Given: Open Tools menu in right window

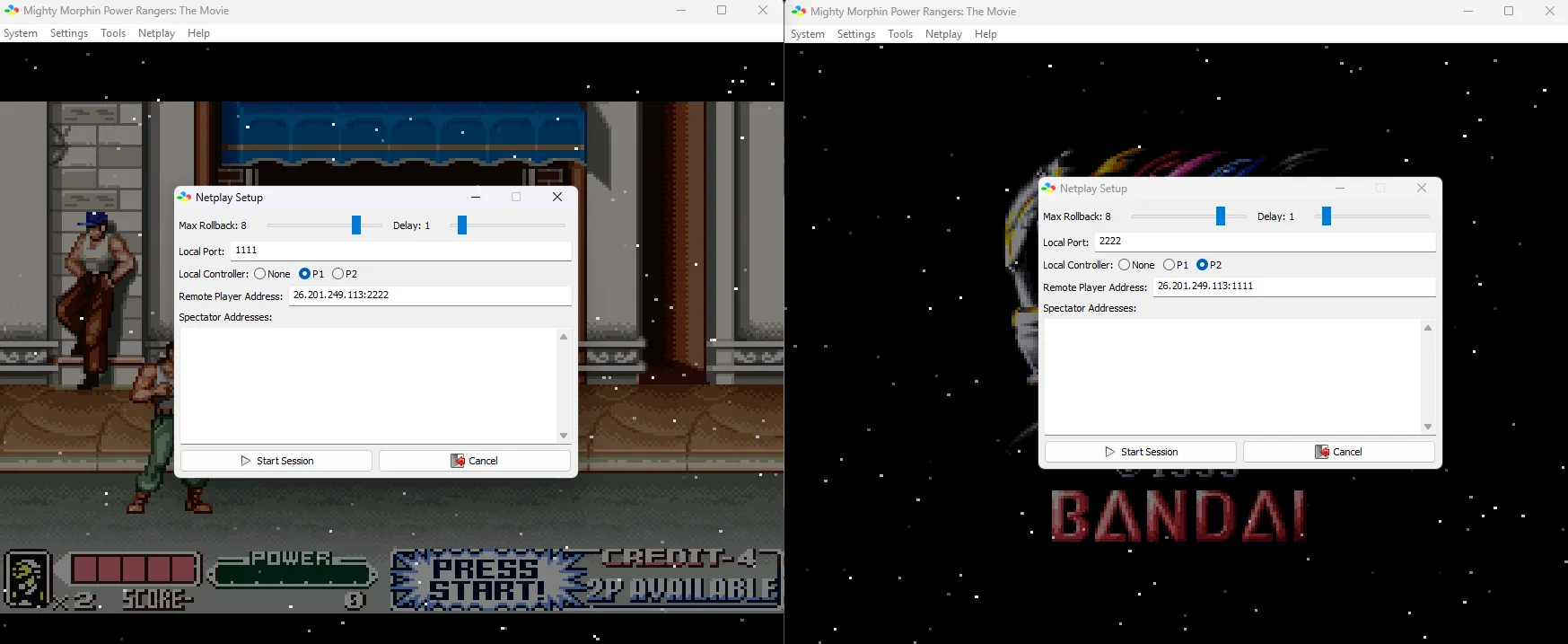Looking at the screenshot, I should (x=900, y=34).
